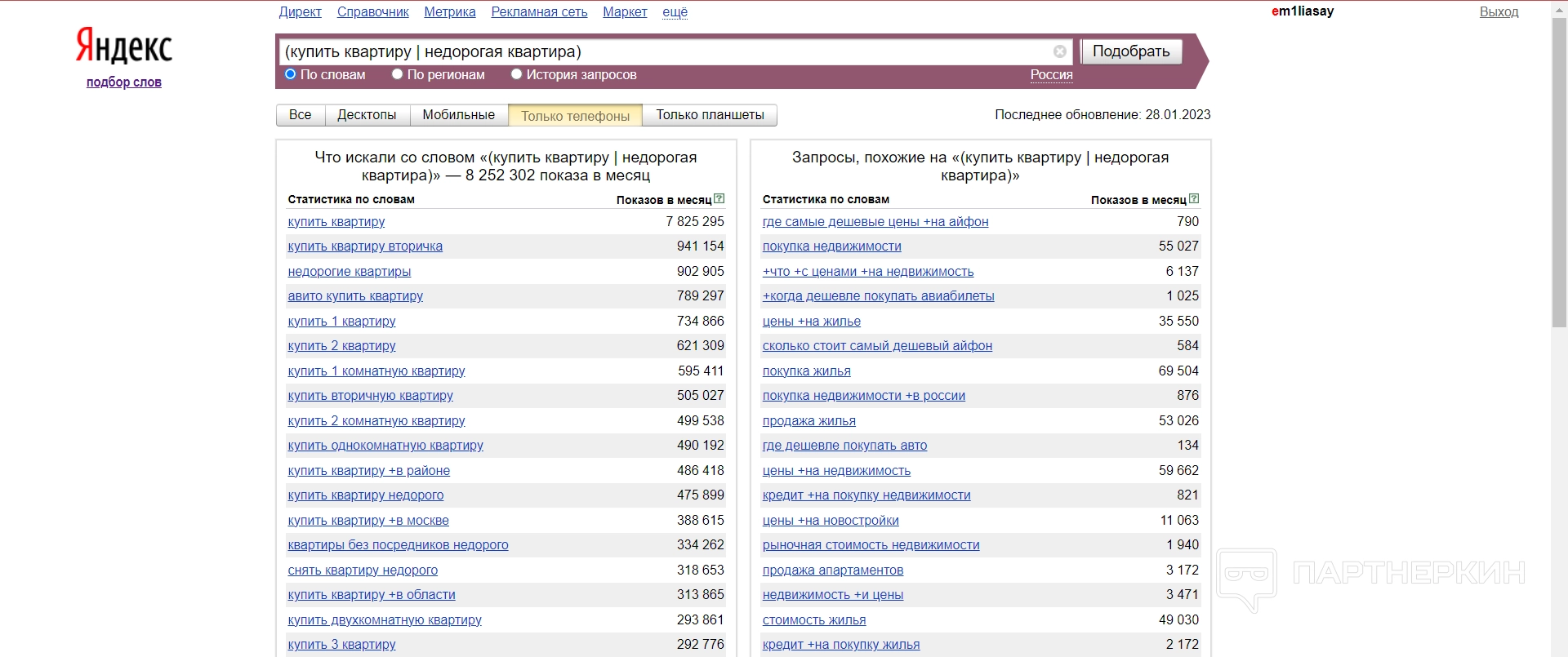This screenshot has height=657, width=1568.
Task: Choose the 'История запросов' option
Action: (516, 74)
